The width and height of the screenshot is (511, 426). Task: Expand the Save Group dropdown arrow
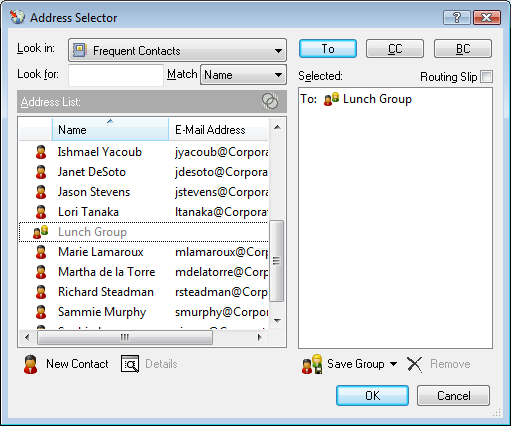pos(394,364)
